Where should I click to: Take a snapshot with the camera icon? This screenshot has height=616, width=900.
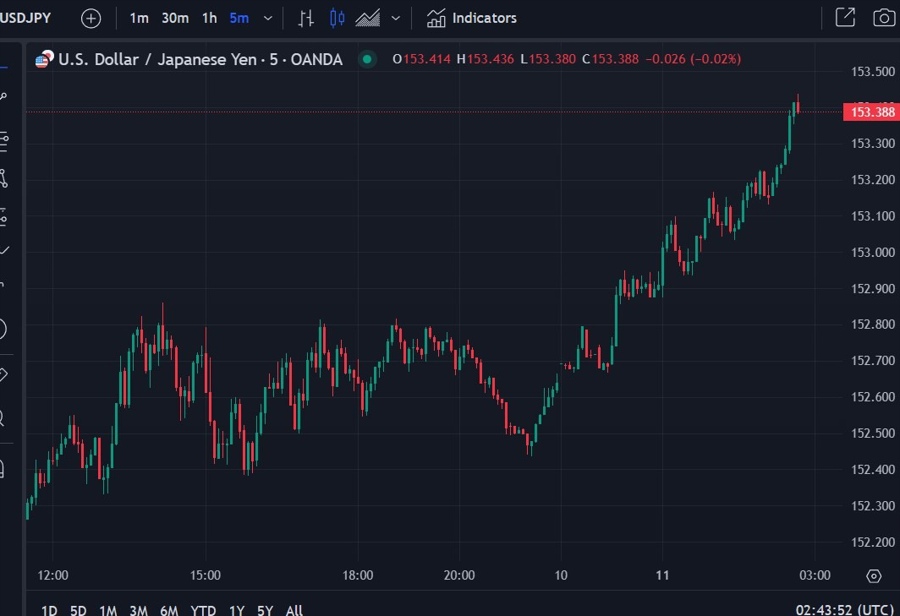884,18
